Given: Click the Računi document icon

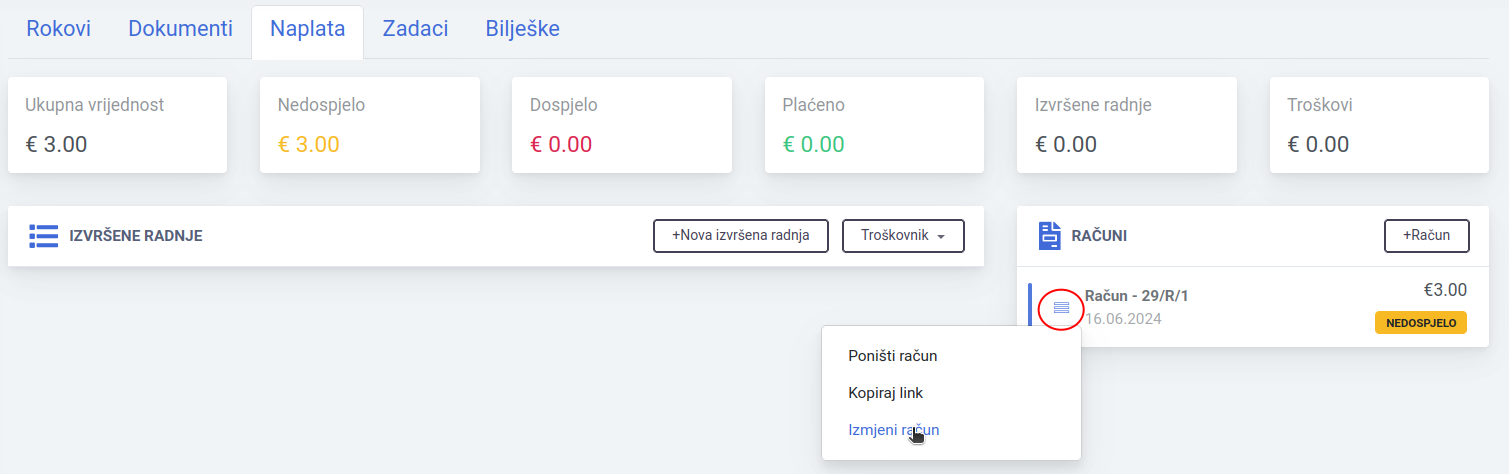Looking at the screenshot, I should pyautogui.click(x=1049, y=236).
